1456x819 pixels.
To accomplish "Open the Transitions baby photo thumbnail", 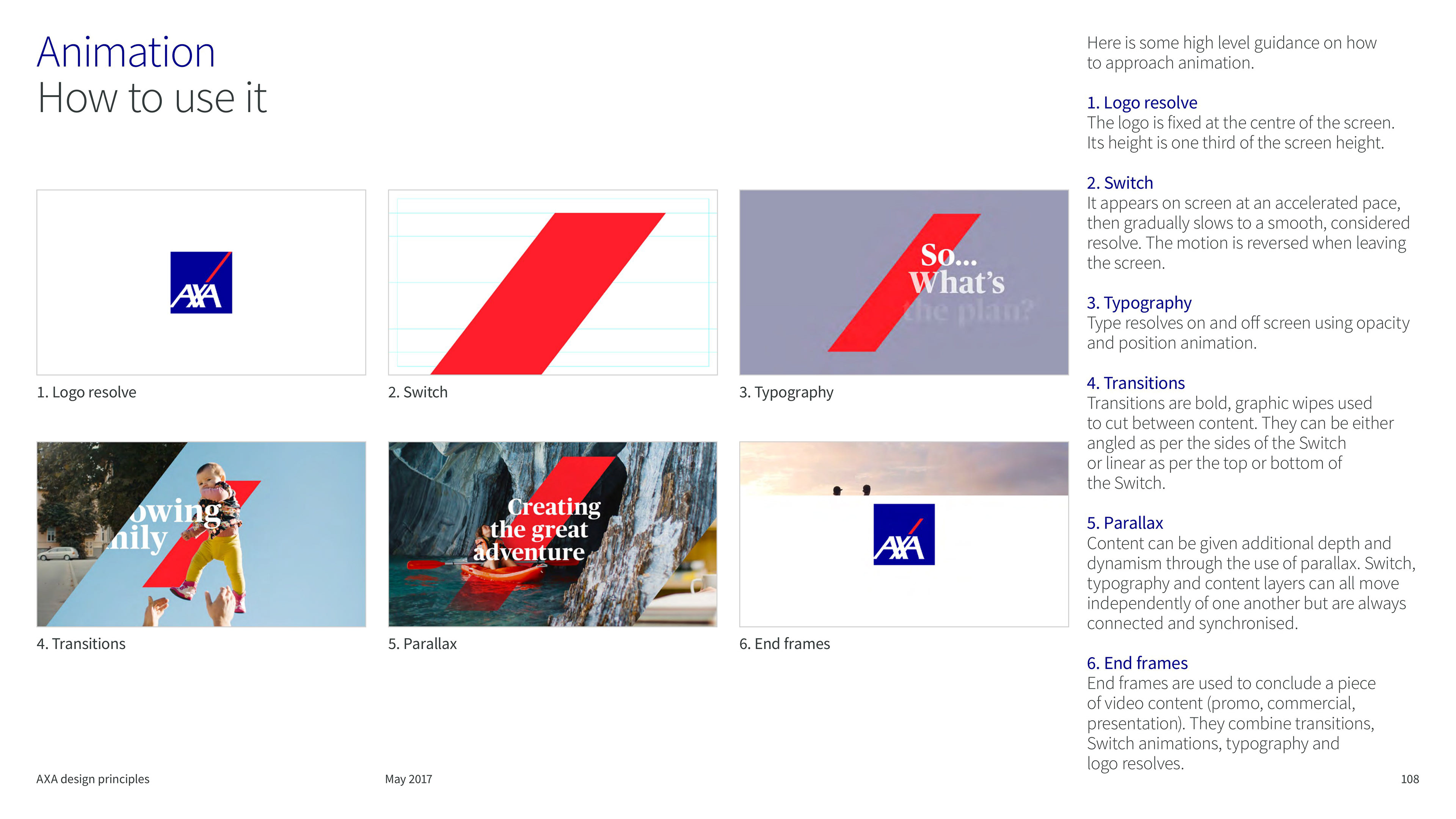I will [x=201, y=534].
